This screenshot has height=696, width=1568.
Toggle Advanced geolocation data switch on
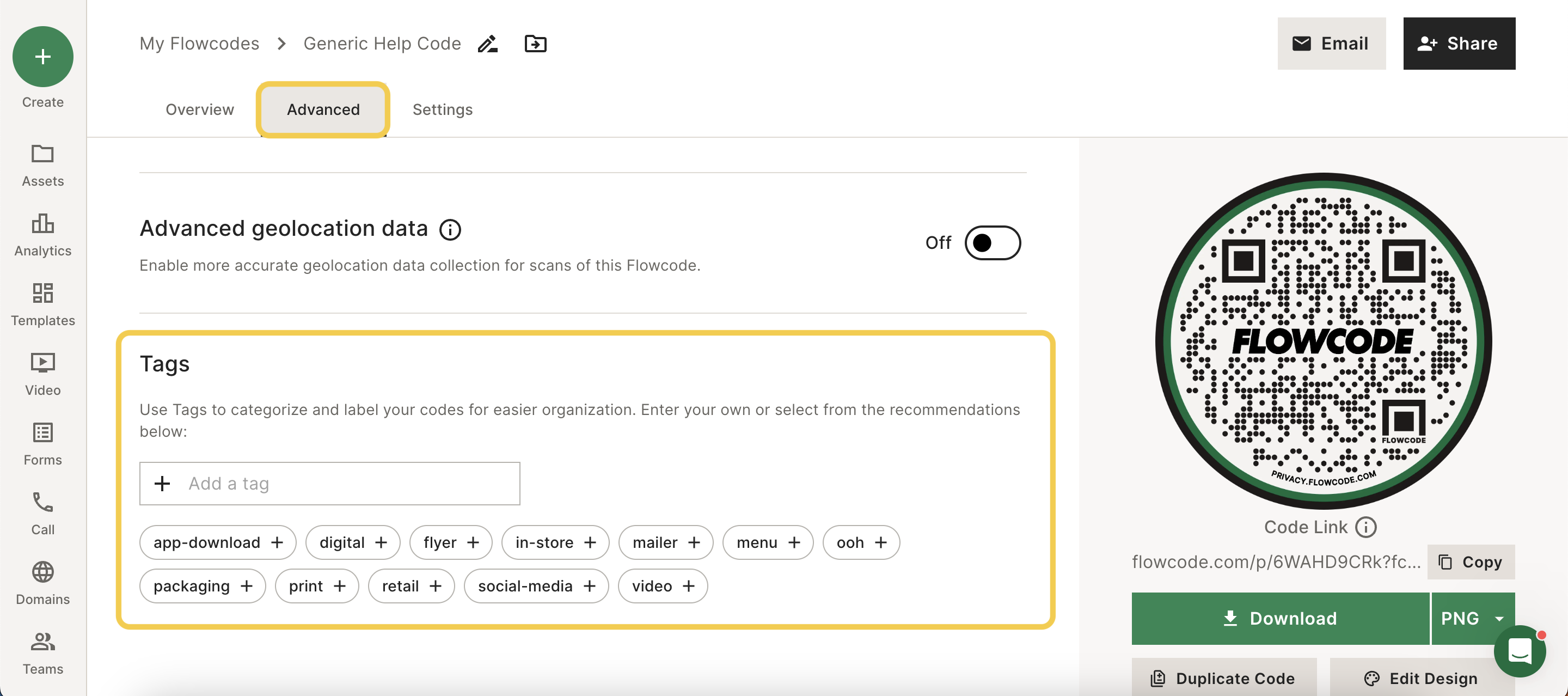[x=992, y=243]
